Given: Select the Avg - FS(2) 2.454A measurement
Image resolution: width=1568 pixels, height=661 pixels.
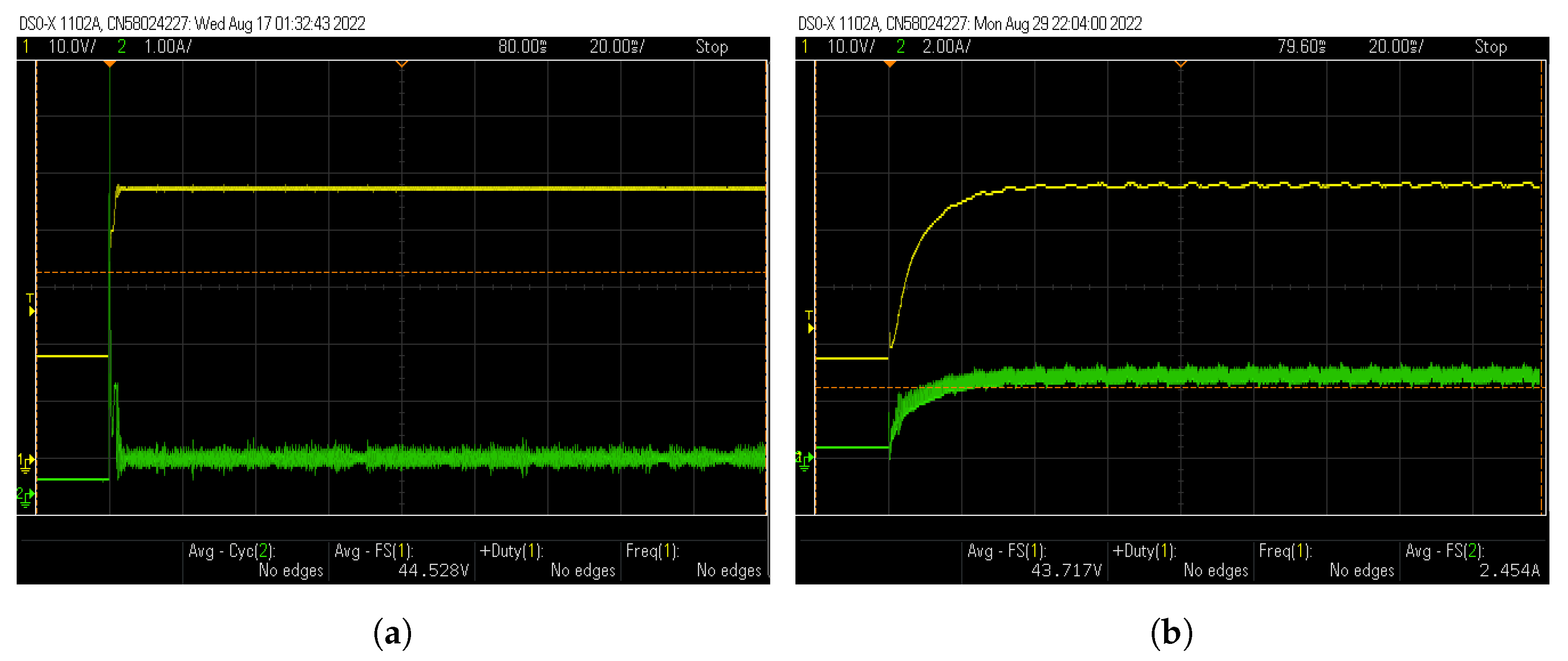Looking at the screenshot, I should [x=1473, y=561].
